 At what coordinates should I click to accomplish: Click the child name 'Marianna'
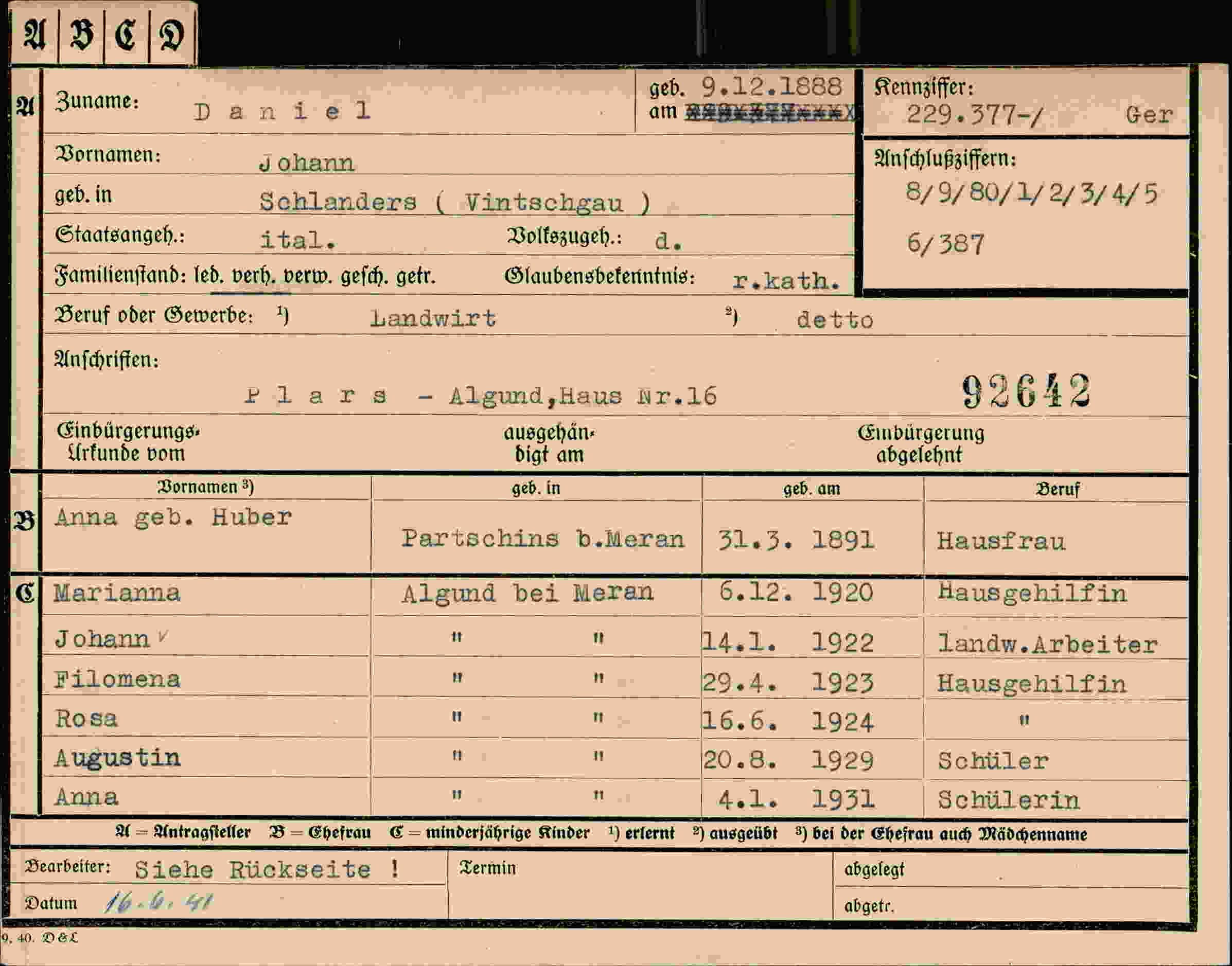[x=117, y=593]
